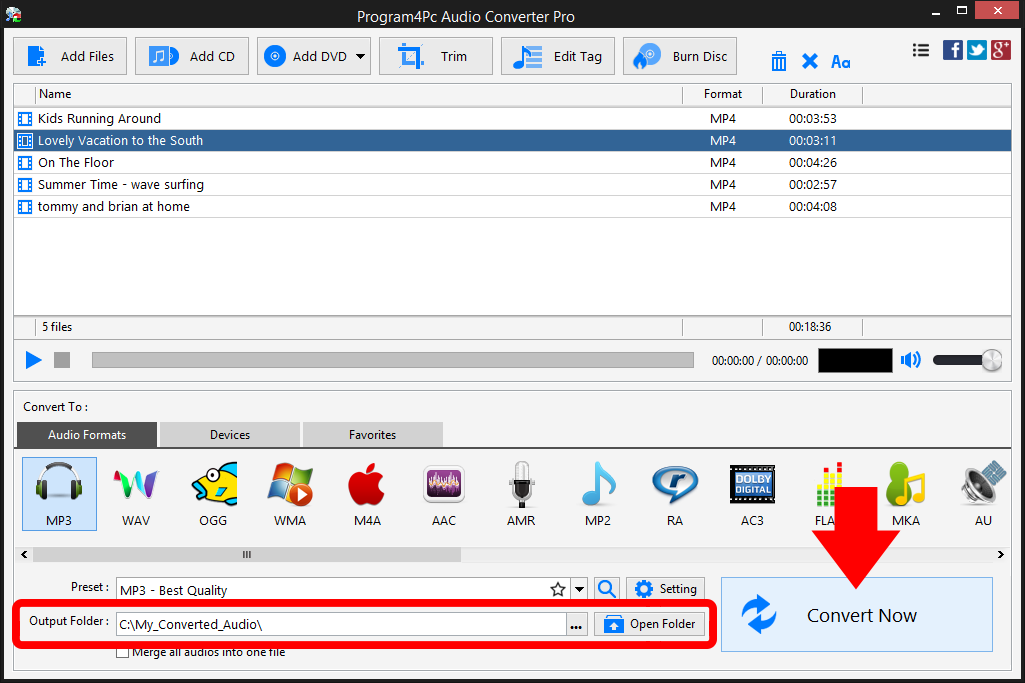Select the MP3 output format
This screenshot has width=1025, height=683.
58,493
